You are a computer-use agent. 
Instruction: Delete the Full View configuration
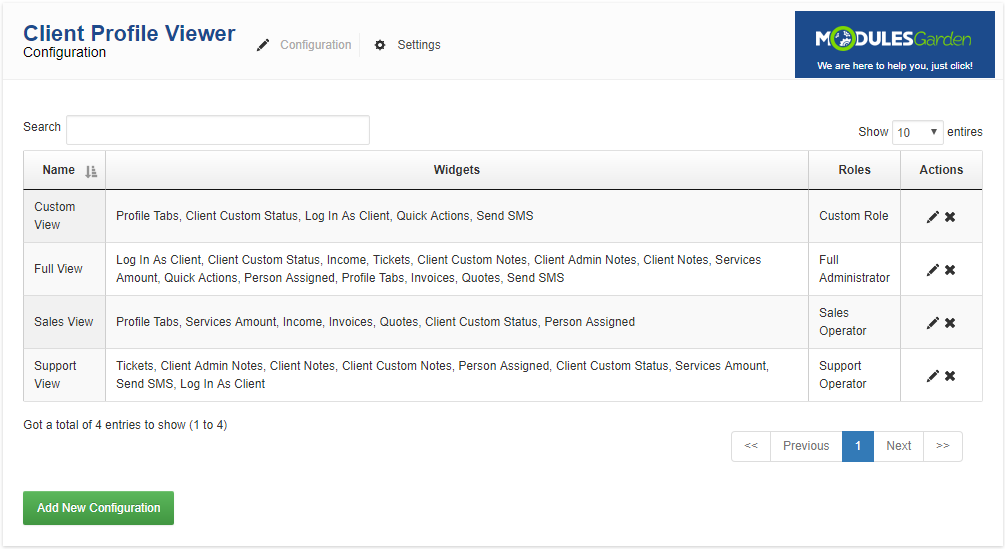click(x=950, y=270)
